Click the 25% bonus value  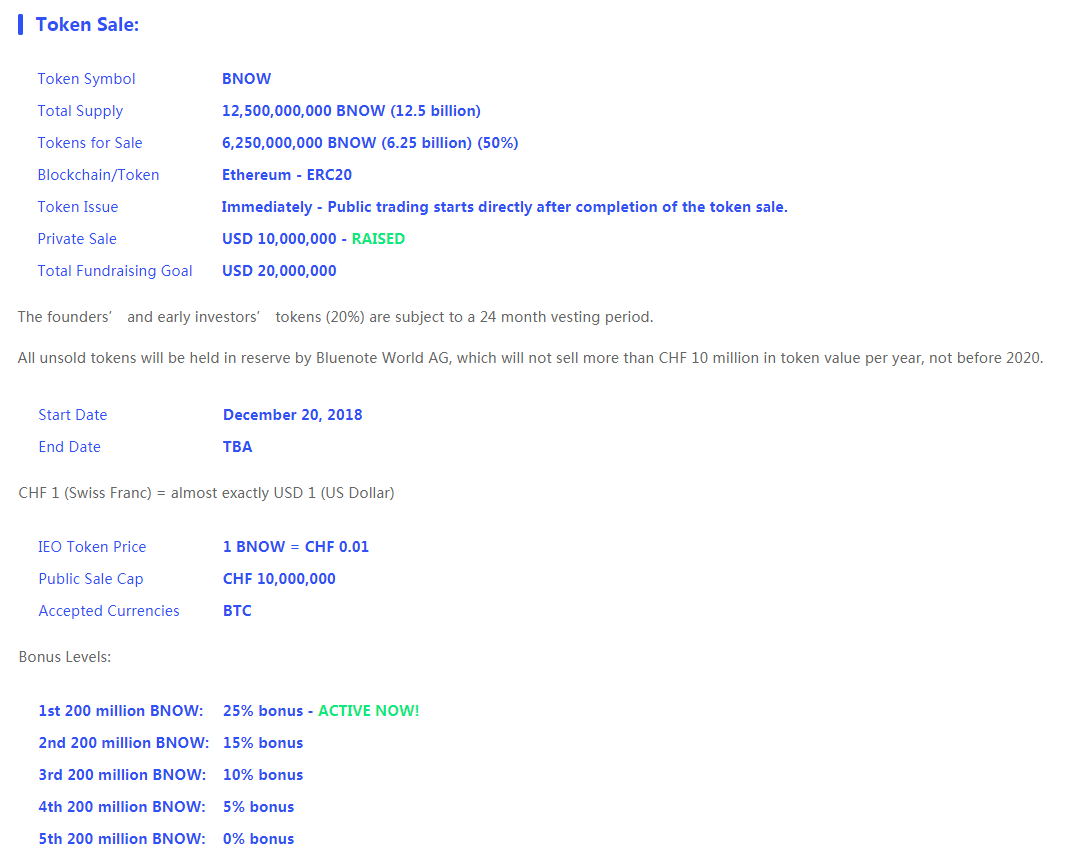pyautogui.click(x=263, y=711)
